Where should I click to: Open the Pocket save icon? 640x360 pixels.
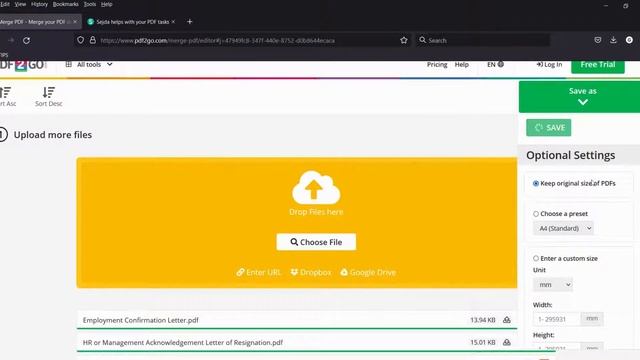pos(598,40)
